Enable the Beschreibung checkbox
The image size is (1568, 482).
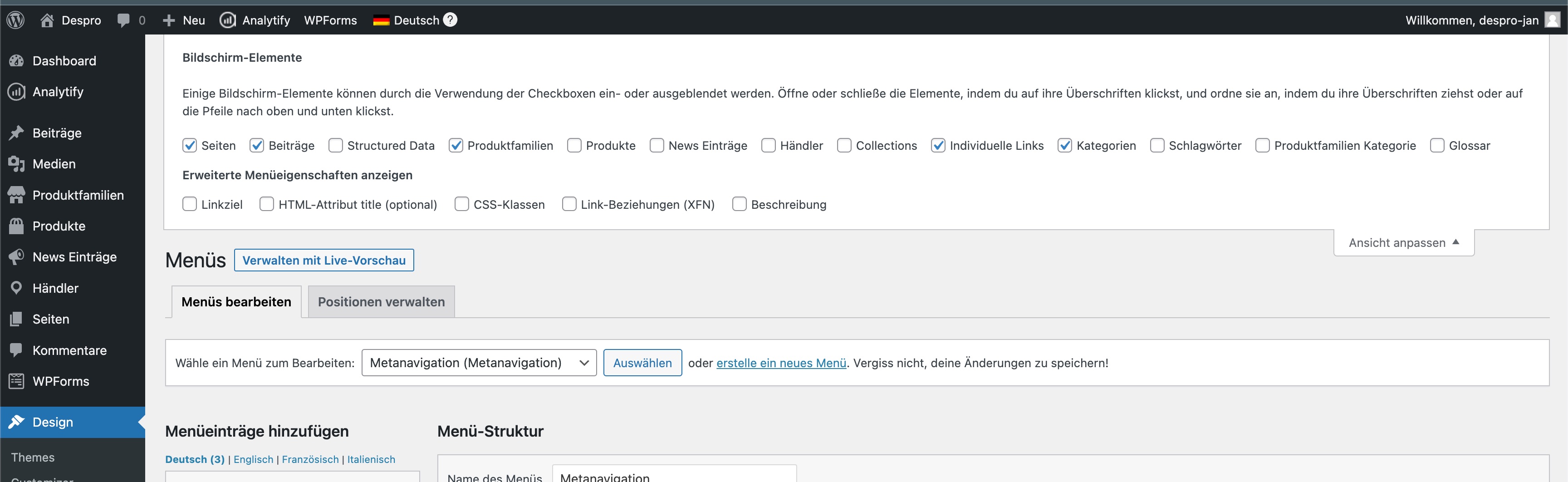tap(740, 204)
